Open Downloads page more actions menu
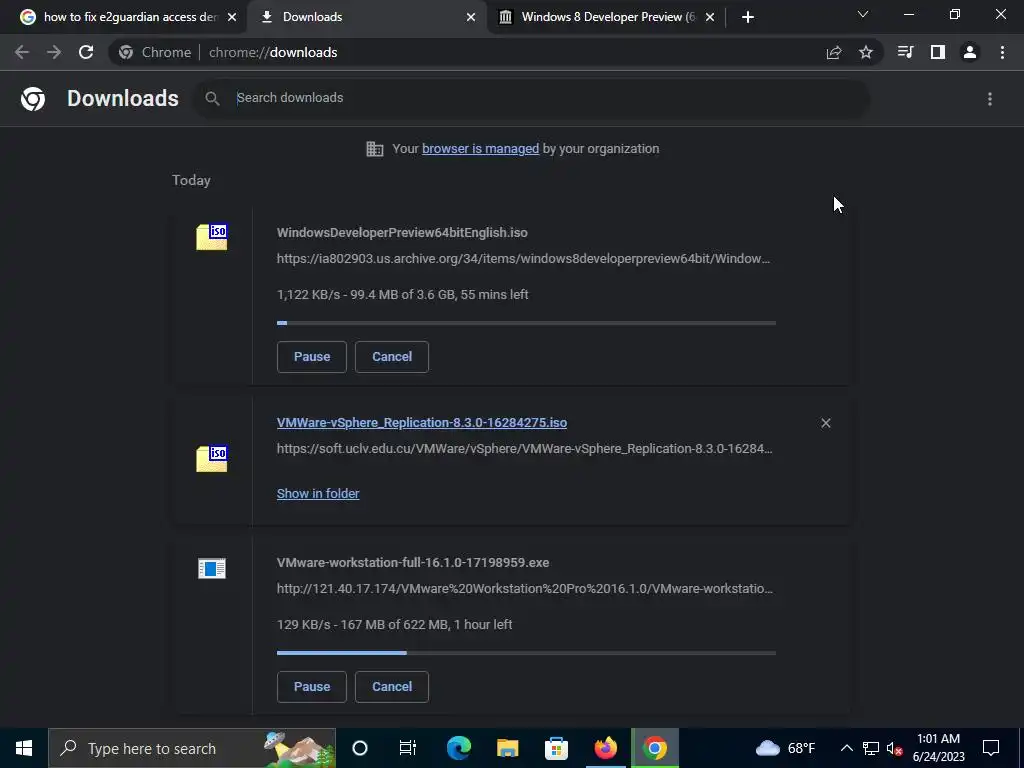Viewport: 1024px width, 768px height. pyautogui.click(x=990, y=99)
